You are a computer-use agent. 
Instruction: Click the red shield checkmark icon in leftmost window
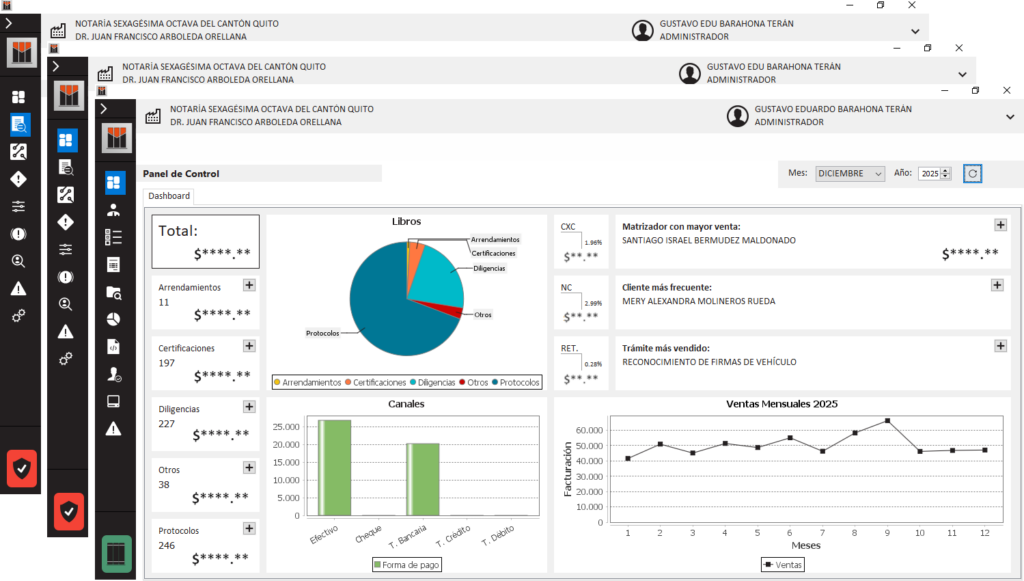[22, 467]
